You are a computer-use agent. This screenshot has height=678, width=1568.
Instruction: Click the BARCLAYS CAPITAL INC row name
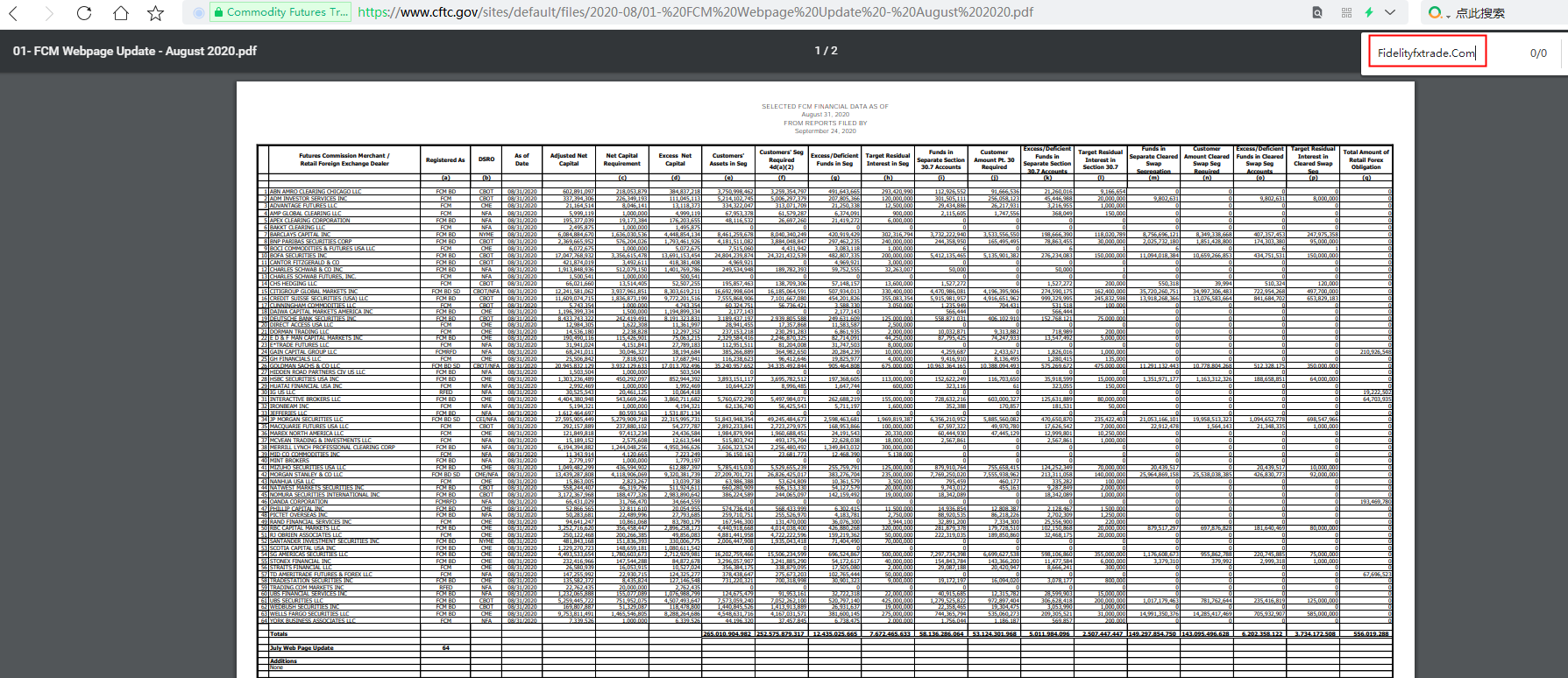(x=301, y=235)
